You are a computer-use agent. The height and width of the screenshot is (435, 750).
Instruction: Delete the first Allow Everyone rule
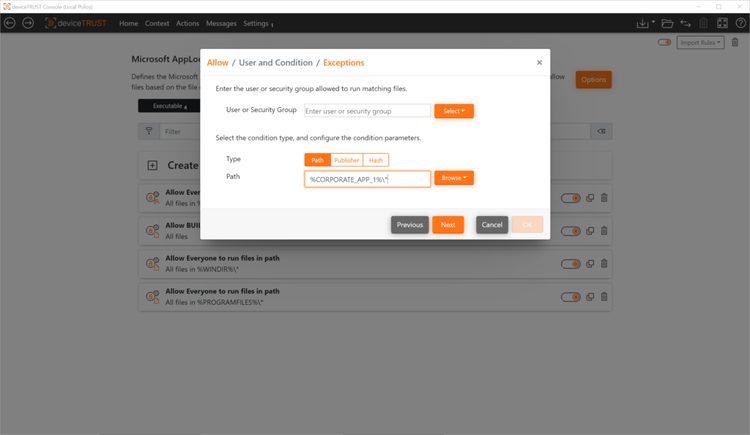[x=604, y=198]
